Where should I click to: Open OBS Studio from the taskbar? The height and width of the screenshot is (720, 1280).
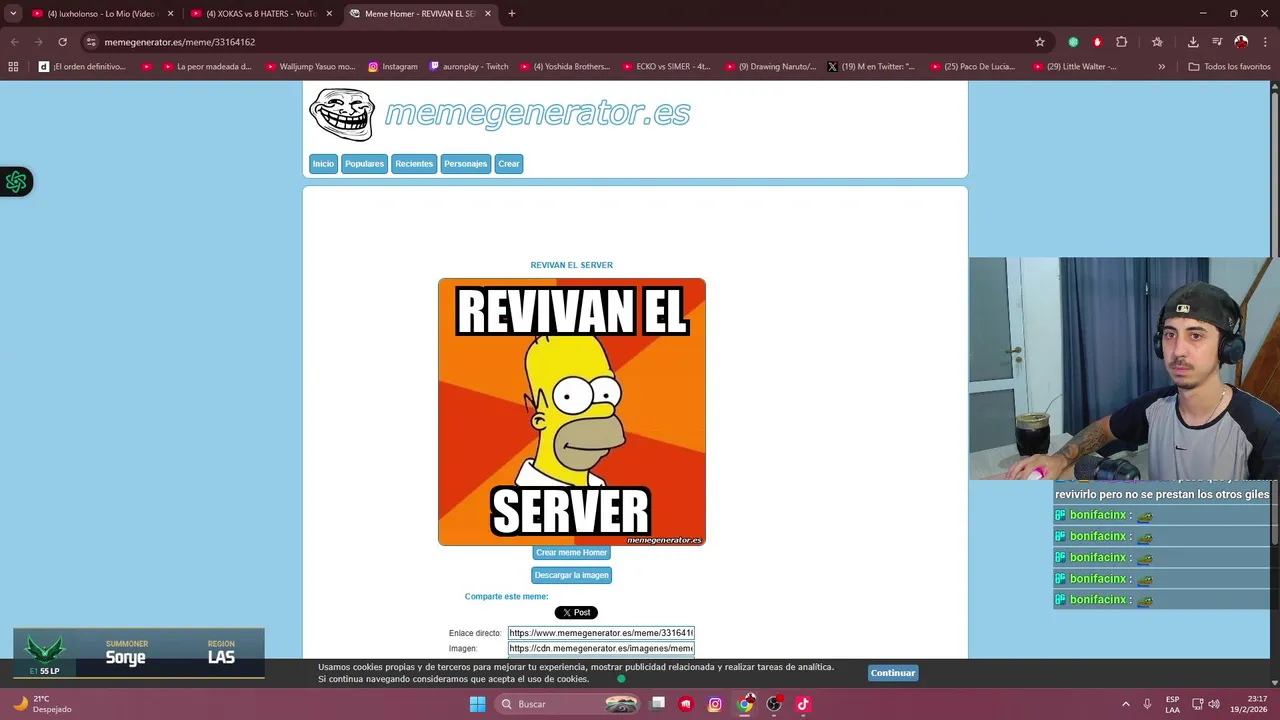[x=773, y=704]
